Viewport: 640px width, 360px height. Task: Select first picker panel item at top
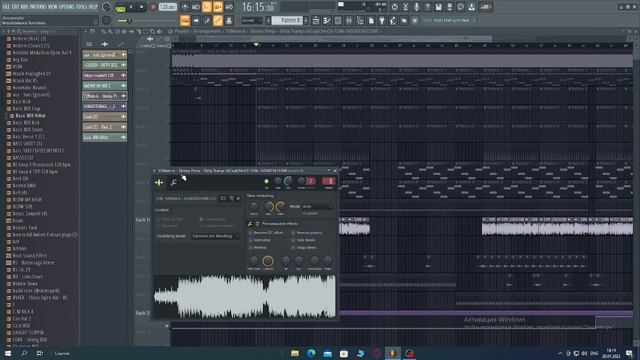point(104,54)
